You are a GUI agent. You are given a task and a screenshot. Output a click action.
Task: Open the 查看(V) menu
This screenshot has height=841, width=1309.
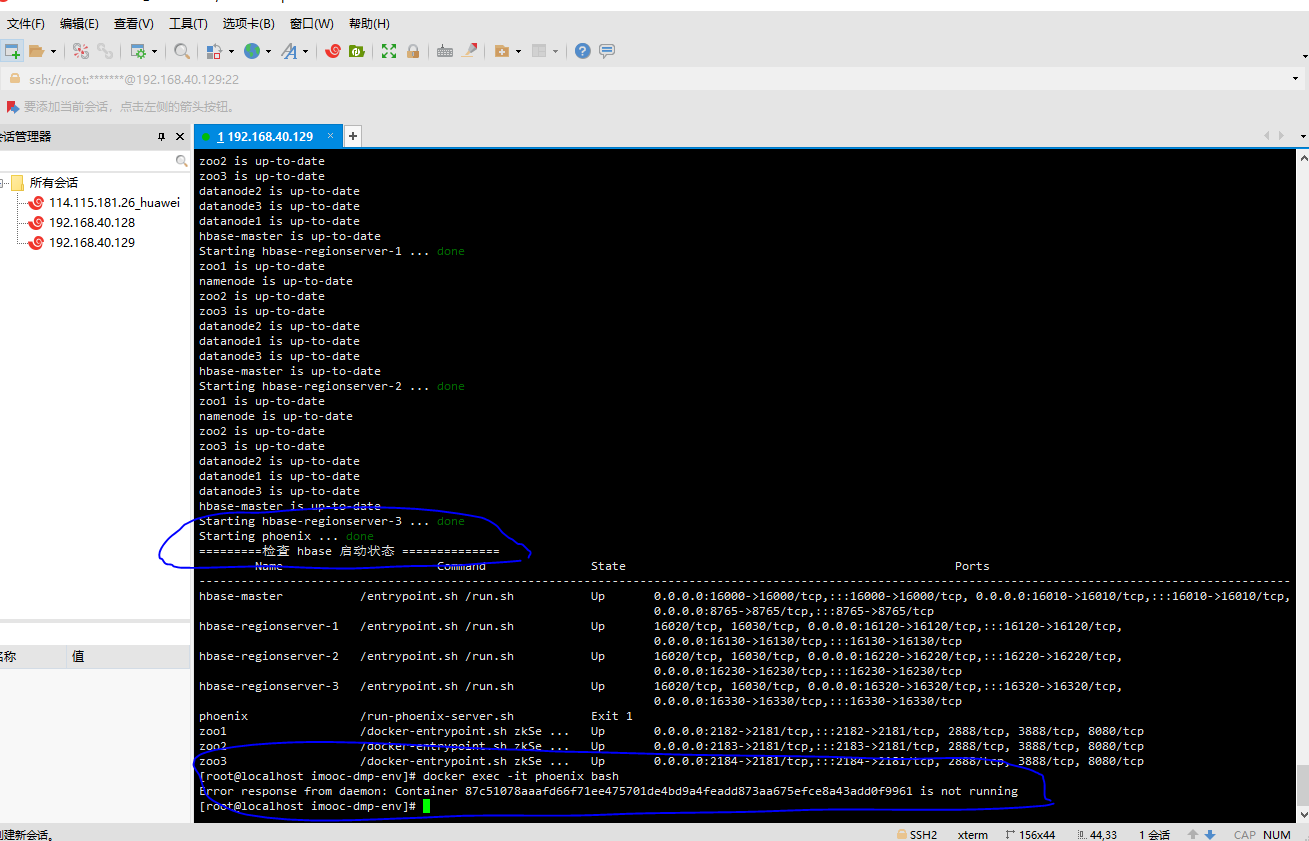tap(133, 24)
